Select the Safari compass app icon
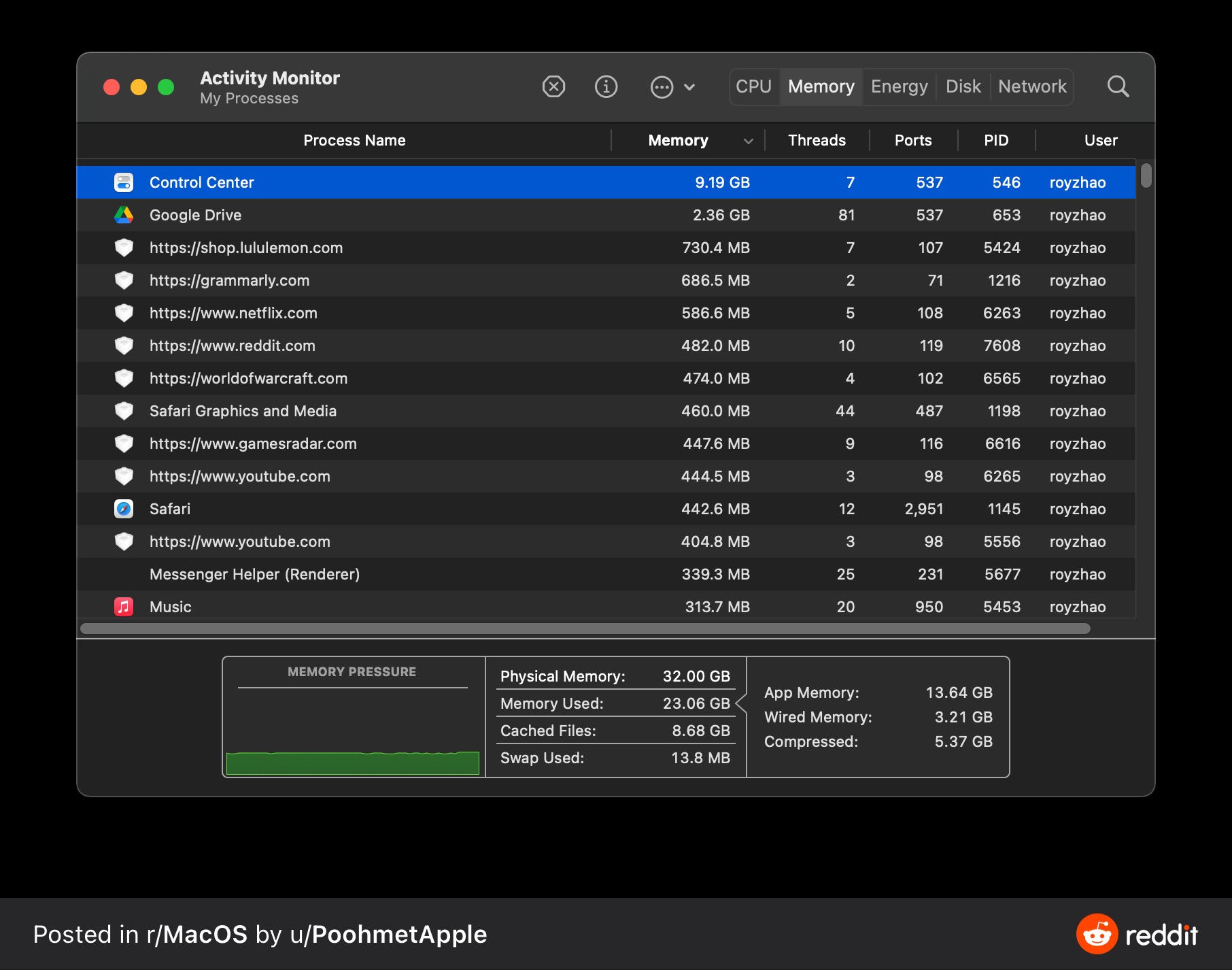This screenshot has width=1232, height=970. 124,509
